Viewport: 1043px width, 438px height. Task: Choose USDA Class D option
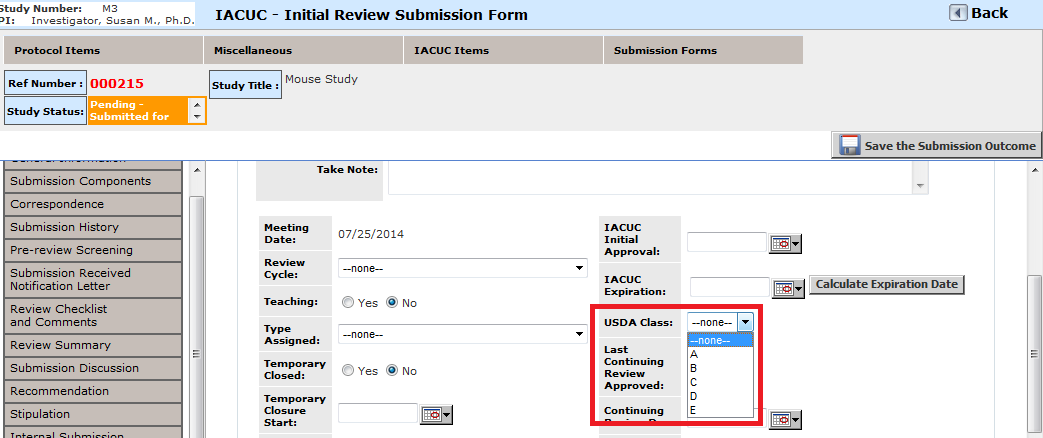[x=720, y=396]
